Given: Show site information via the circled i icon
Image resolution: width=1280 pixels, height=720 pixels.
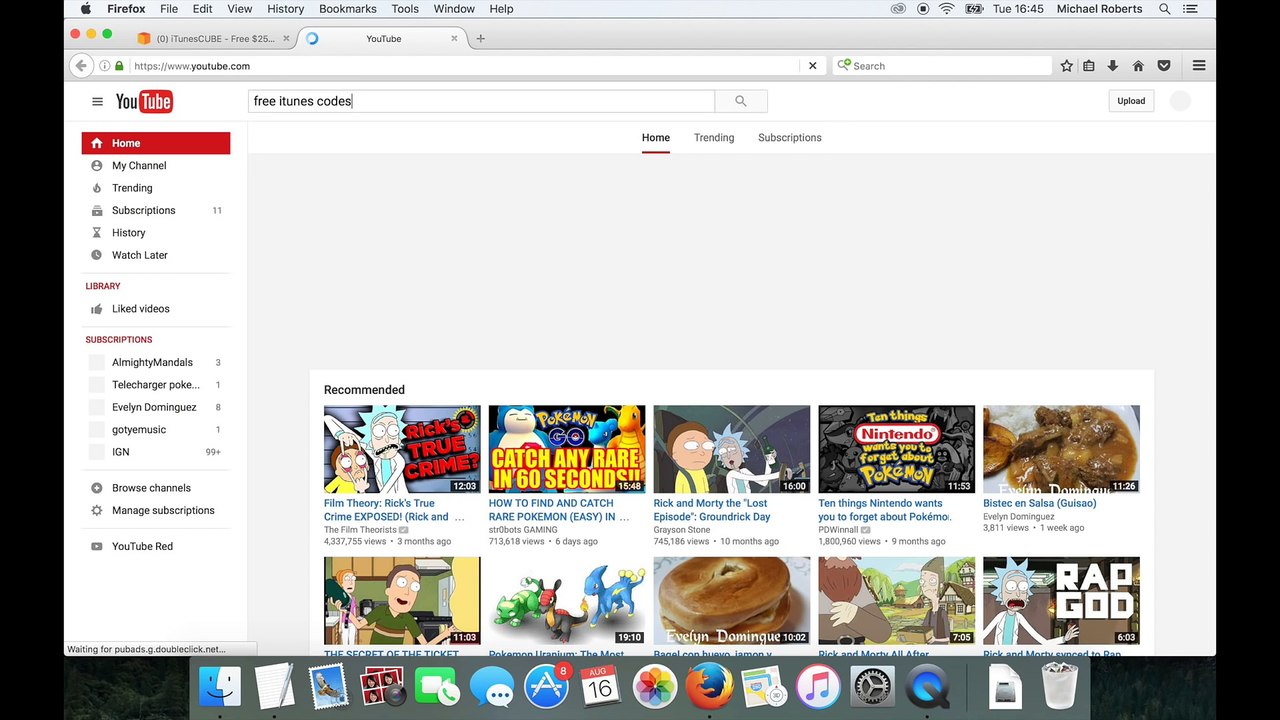Looking at the screenshot, I should pyautogui.click(x=104, y=66).
